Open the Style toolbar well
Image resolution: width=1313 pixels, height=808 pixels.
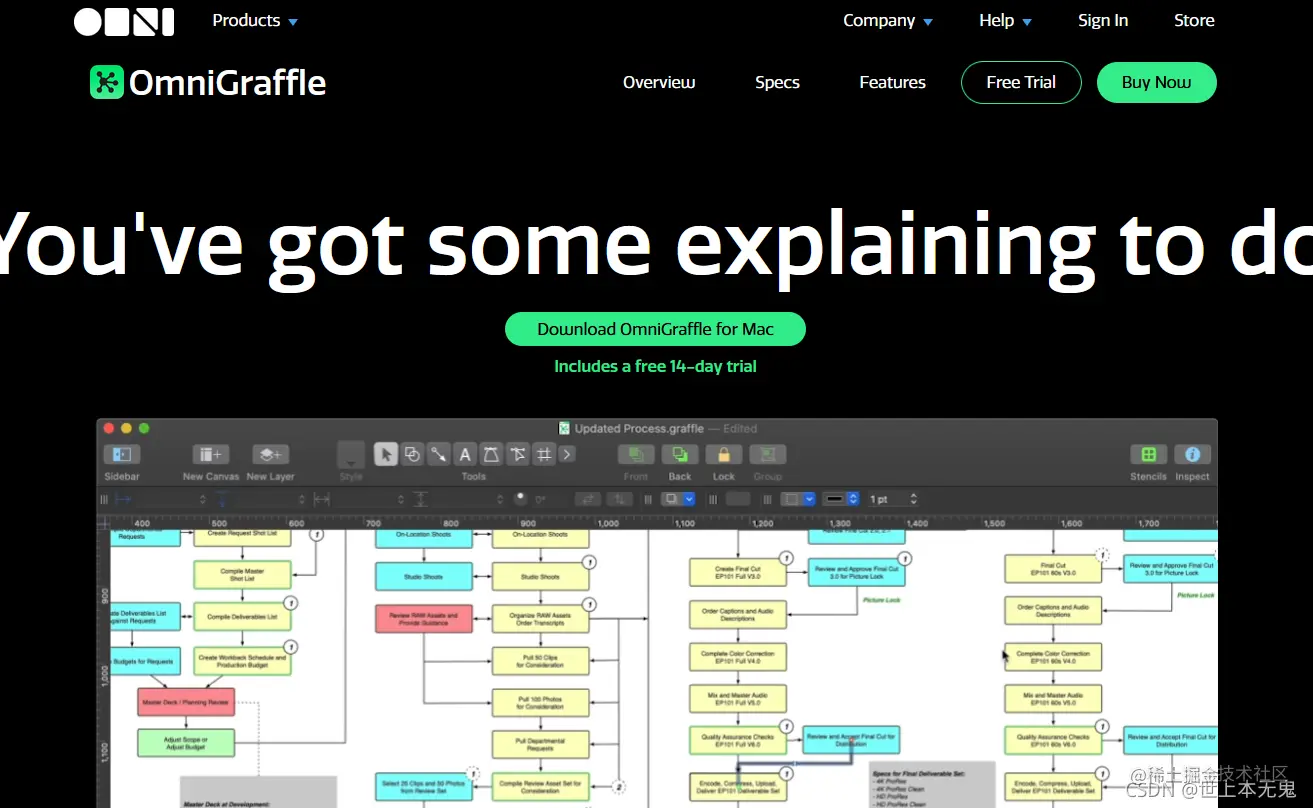pos(351,455)
